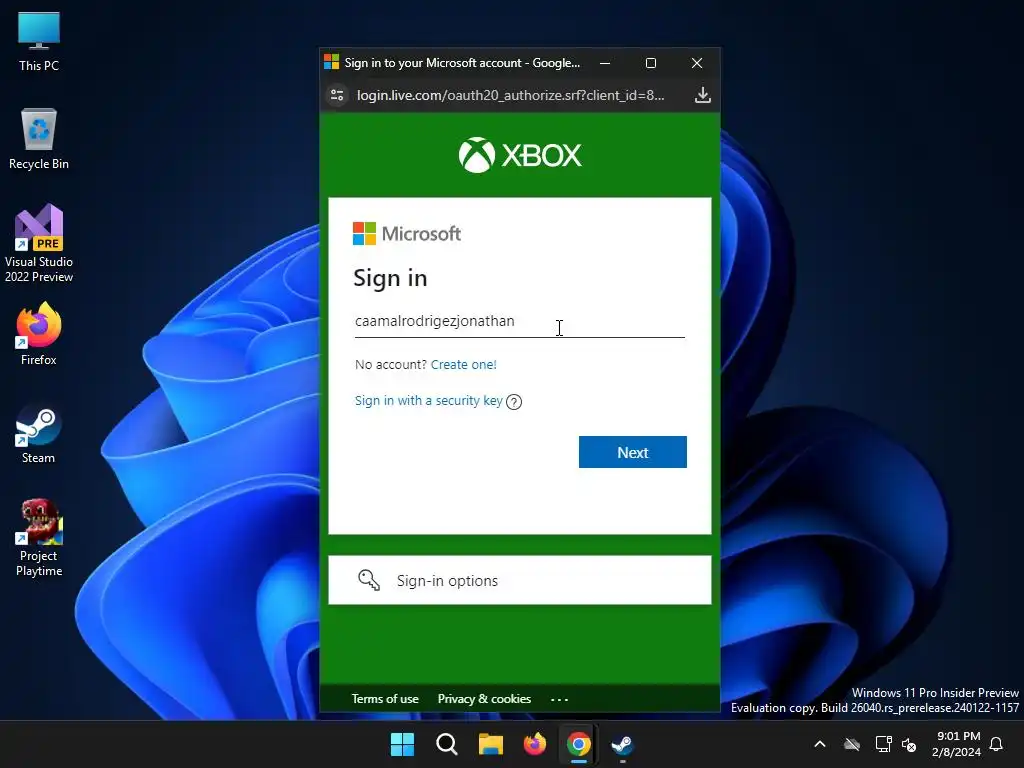Close the Microsoft sign-in window
The image size is (1024, 768).
click(x=697, y=63)
